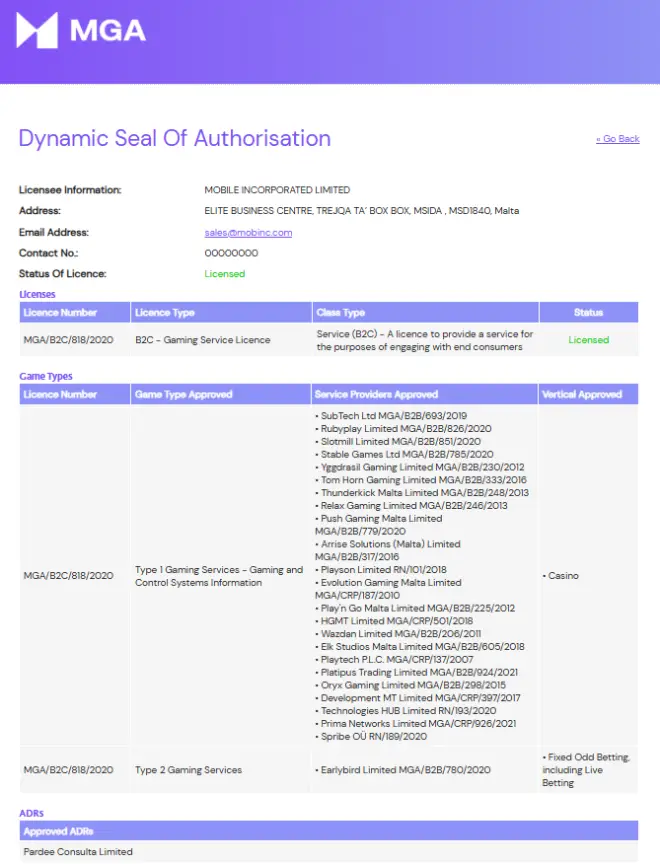Select HGMT Limited MGA/CRP/501/2018 entry
The image size is (660, 864).
394,621
